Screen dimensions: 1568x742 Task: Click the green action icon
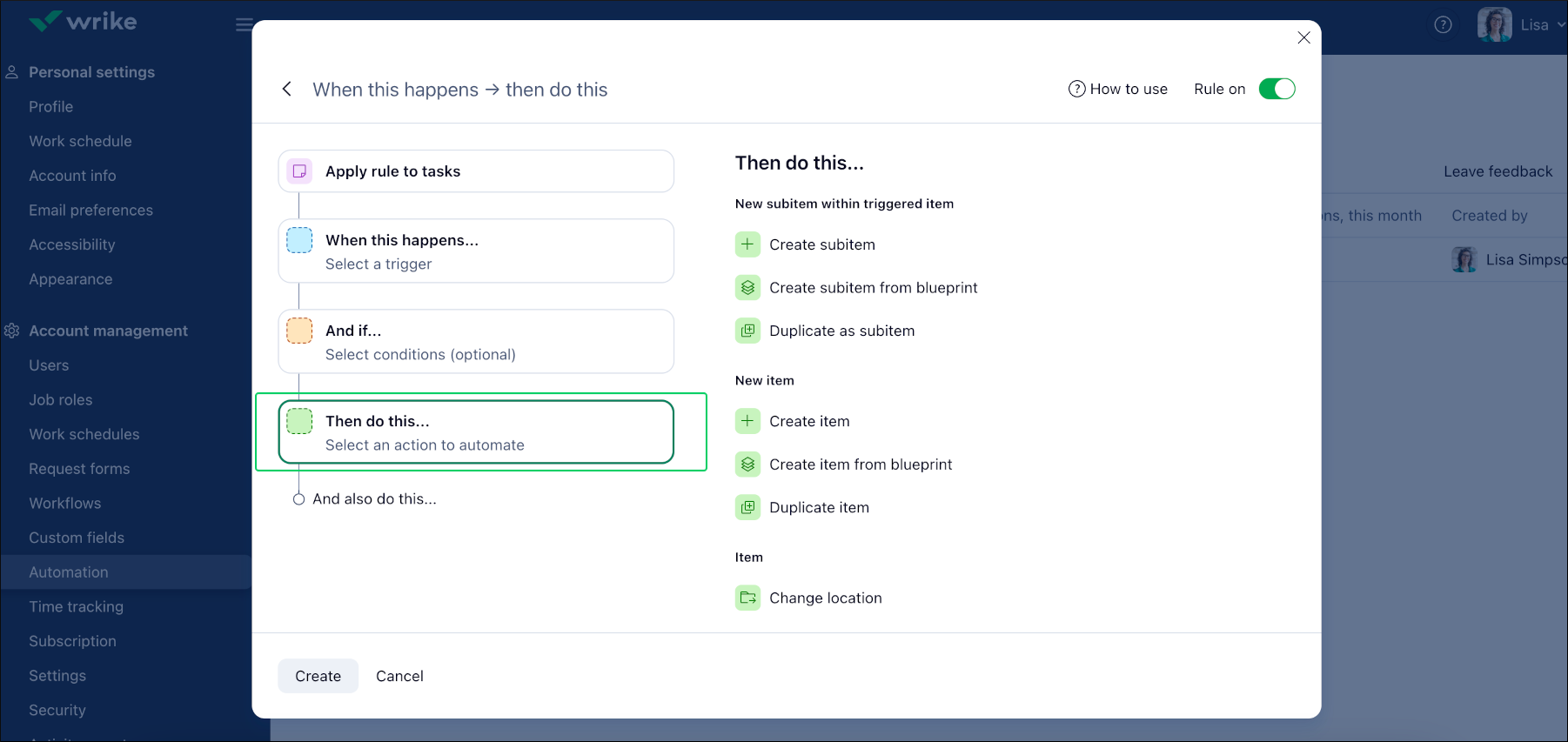(299, 421)
